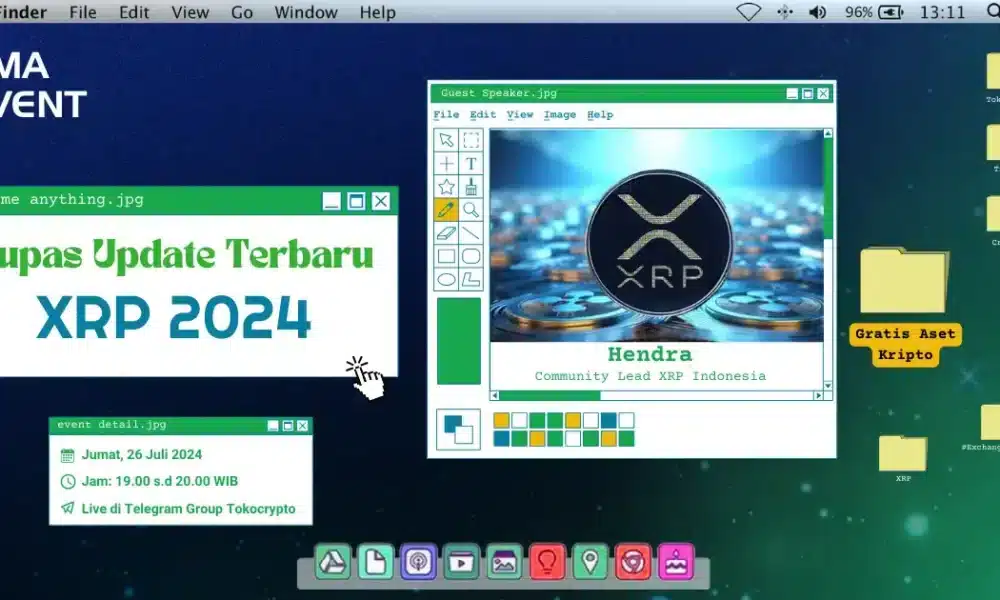Select the star shape tool

coord(446,186)
